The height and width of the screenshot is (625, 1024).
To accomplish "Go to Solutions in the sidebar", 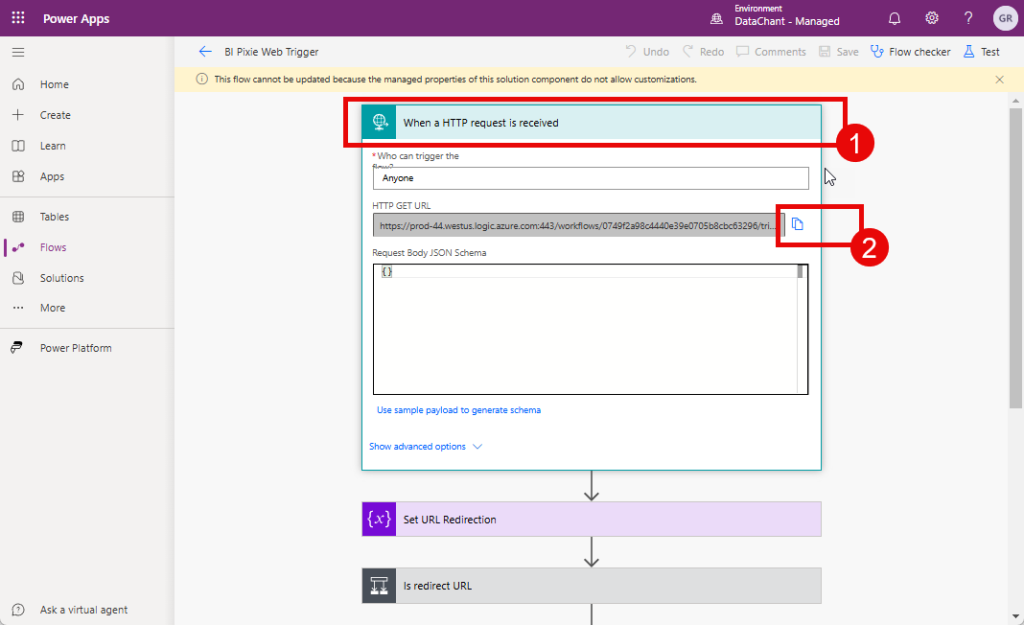I will pos(61,278).
